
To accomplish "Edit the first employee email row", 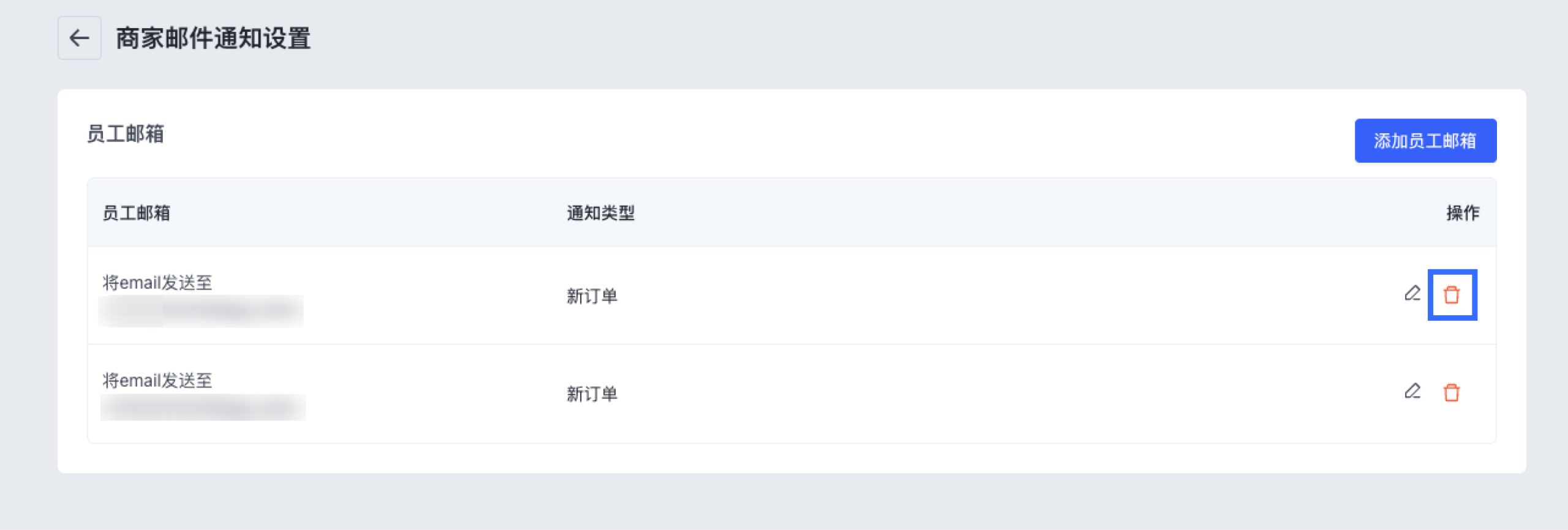I will [1412, 294].
